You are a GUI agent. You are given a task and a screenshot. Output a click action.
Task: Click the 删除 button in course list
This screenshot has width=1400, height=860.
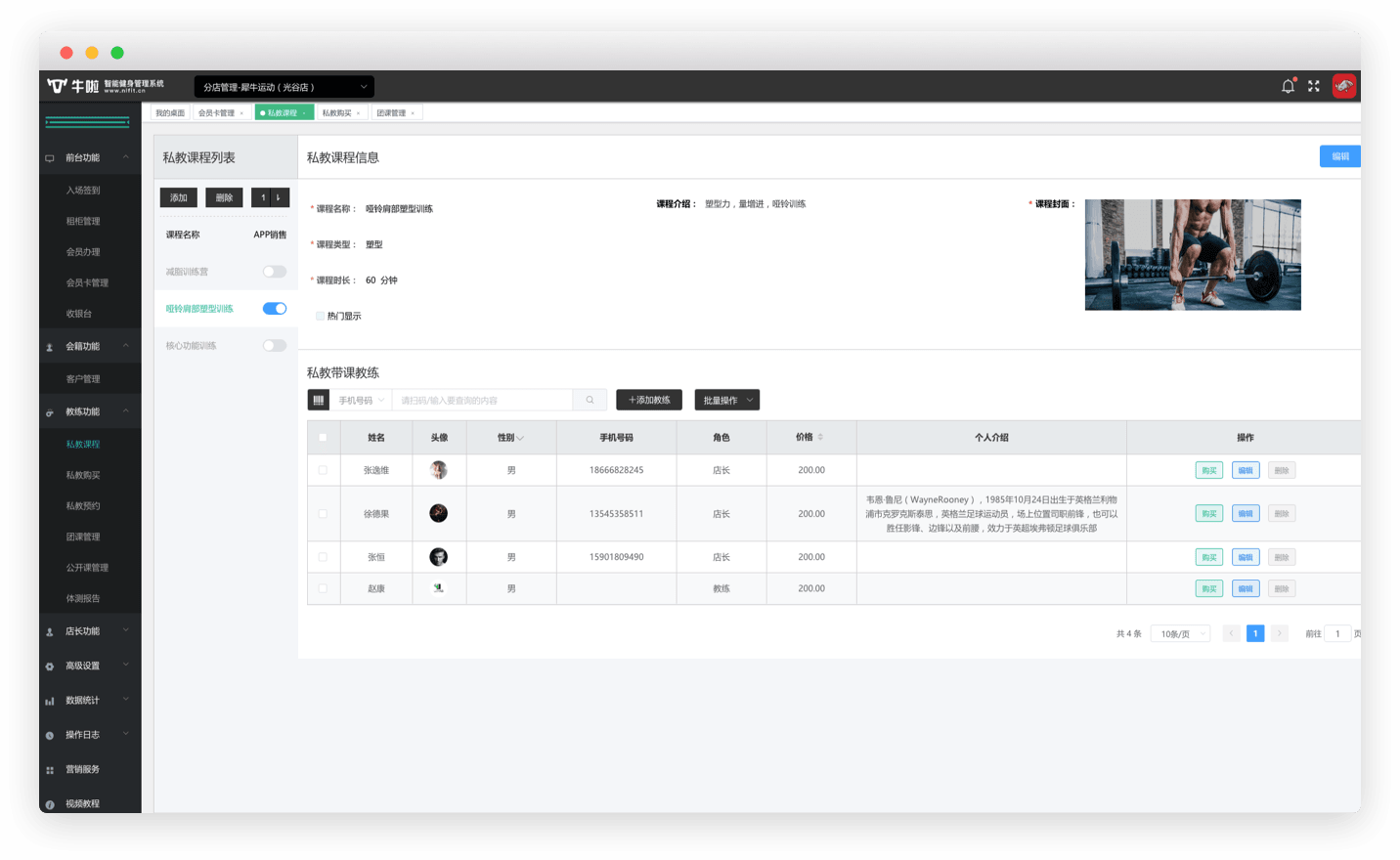[224, 197]
